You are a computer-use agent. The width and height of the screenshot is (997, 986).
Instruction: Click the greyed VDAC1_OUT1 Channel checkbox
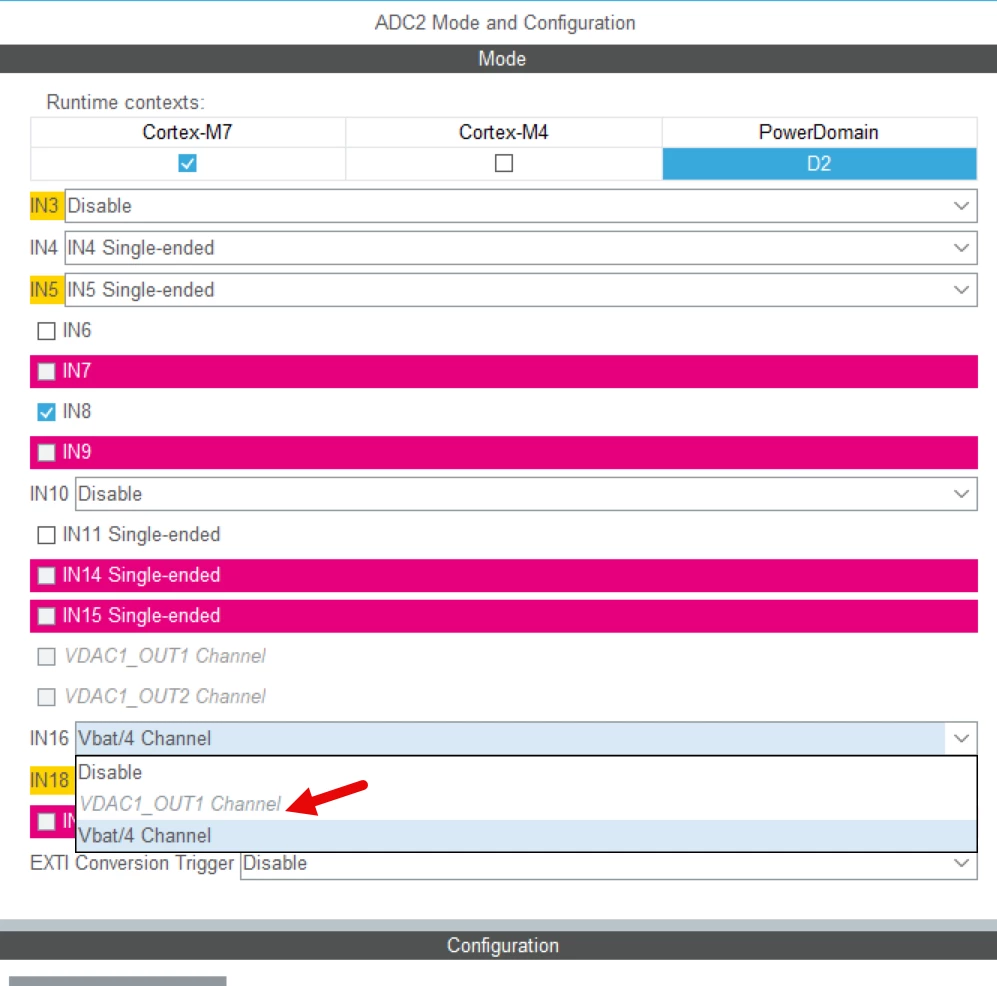(x=46, y=657)
